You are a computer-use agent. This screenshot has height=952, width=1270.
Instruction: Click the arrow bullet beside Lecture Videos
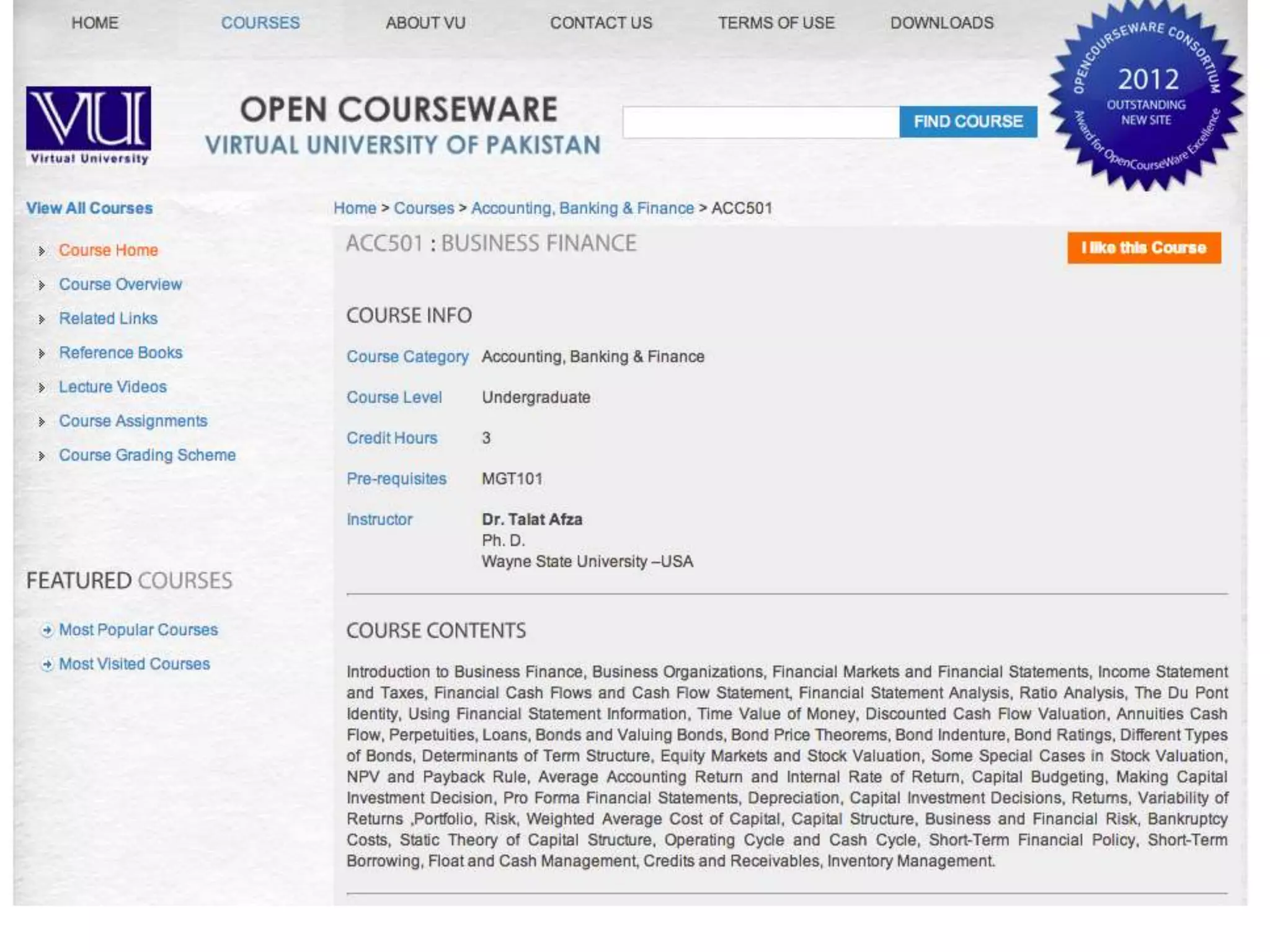(x=42, y=388)
